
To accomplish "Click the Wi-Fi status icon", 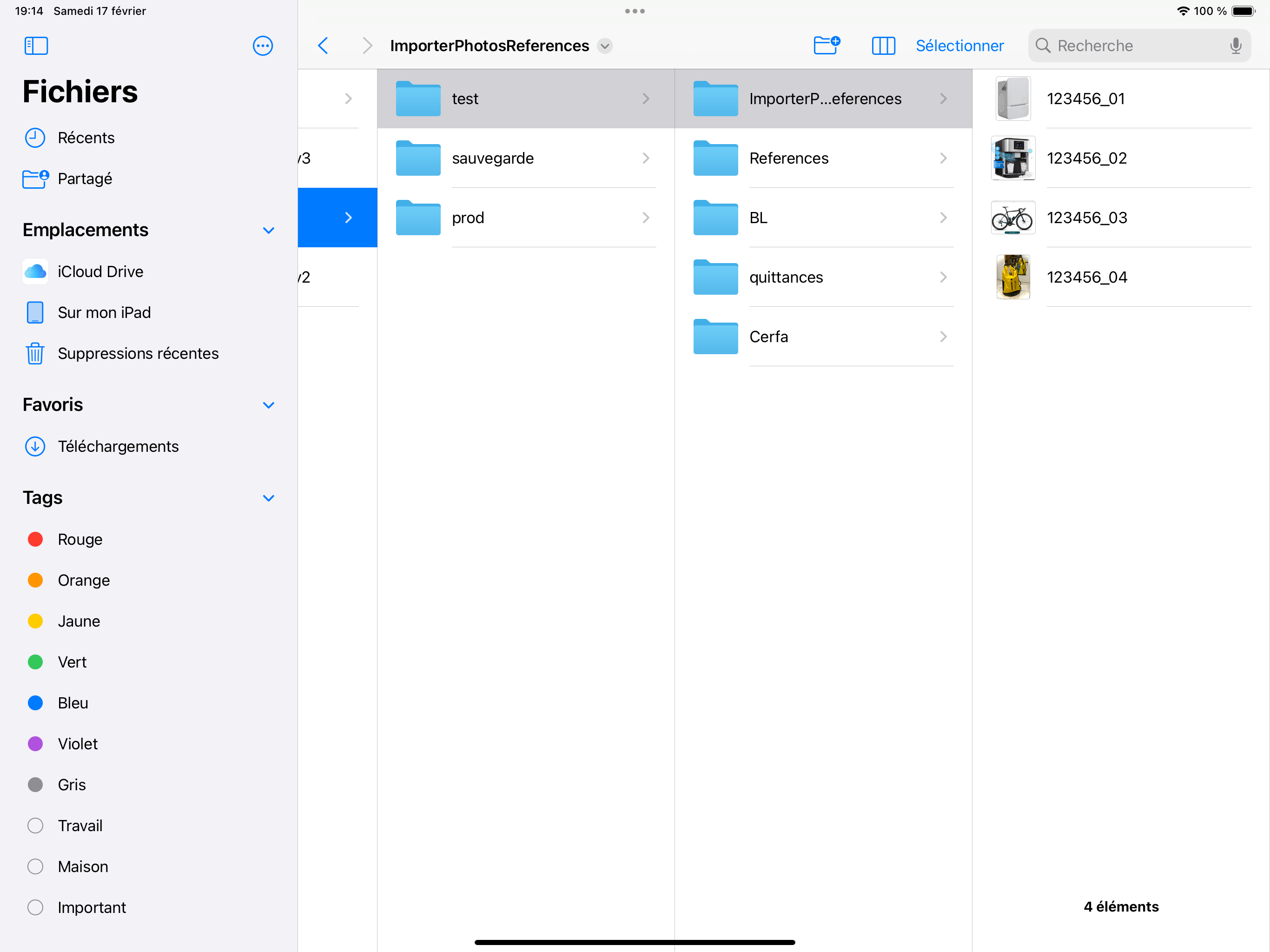I will click(x=1183, y=11).
